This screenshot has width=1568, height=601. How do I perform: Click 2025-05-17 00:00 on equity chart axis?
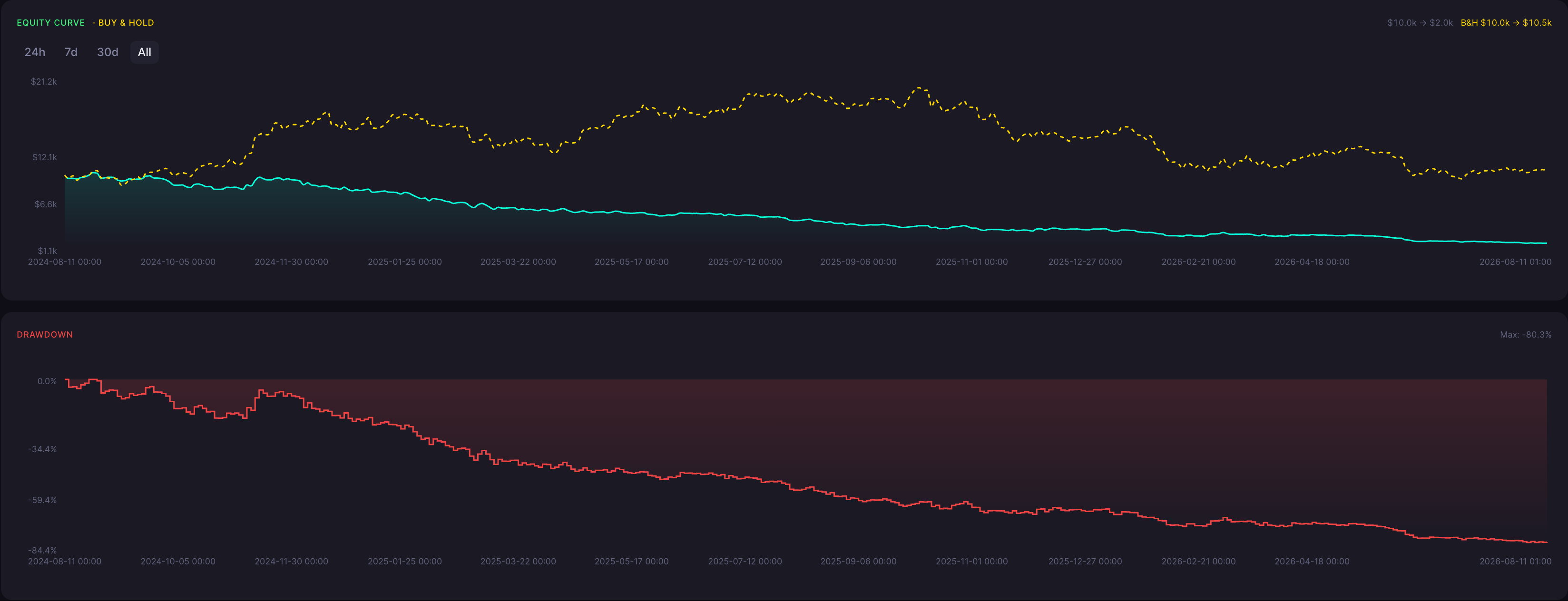(x=631, y=262)
